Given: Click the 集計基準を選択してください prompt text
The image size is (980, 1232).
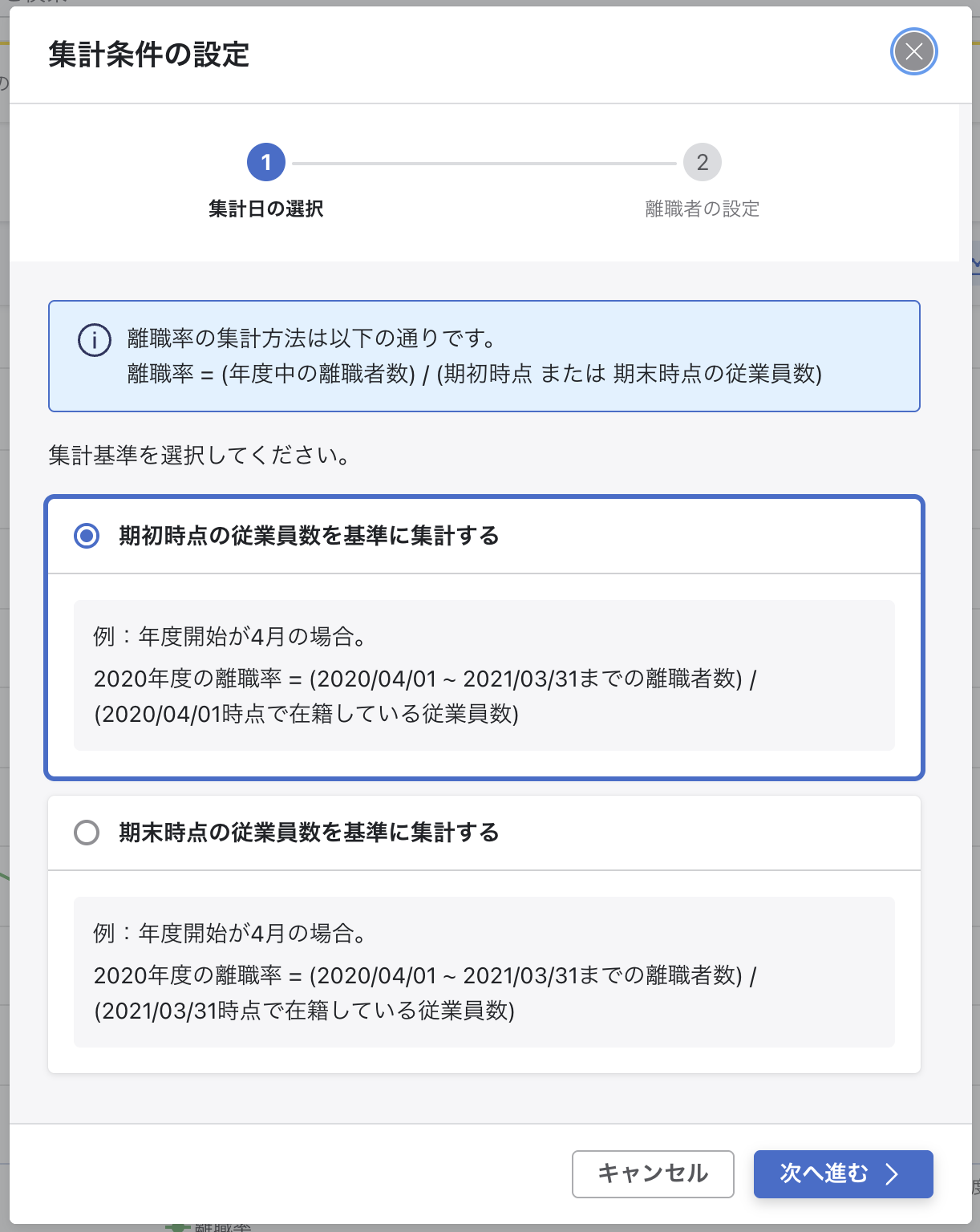Looking at the screenshot, I should [199, 456].
